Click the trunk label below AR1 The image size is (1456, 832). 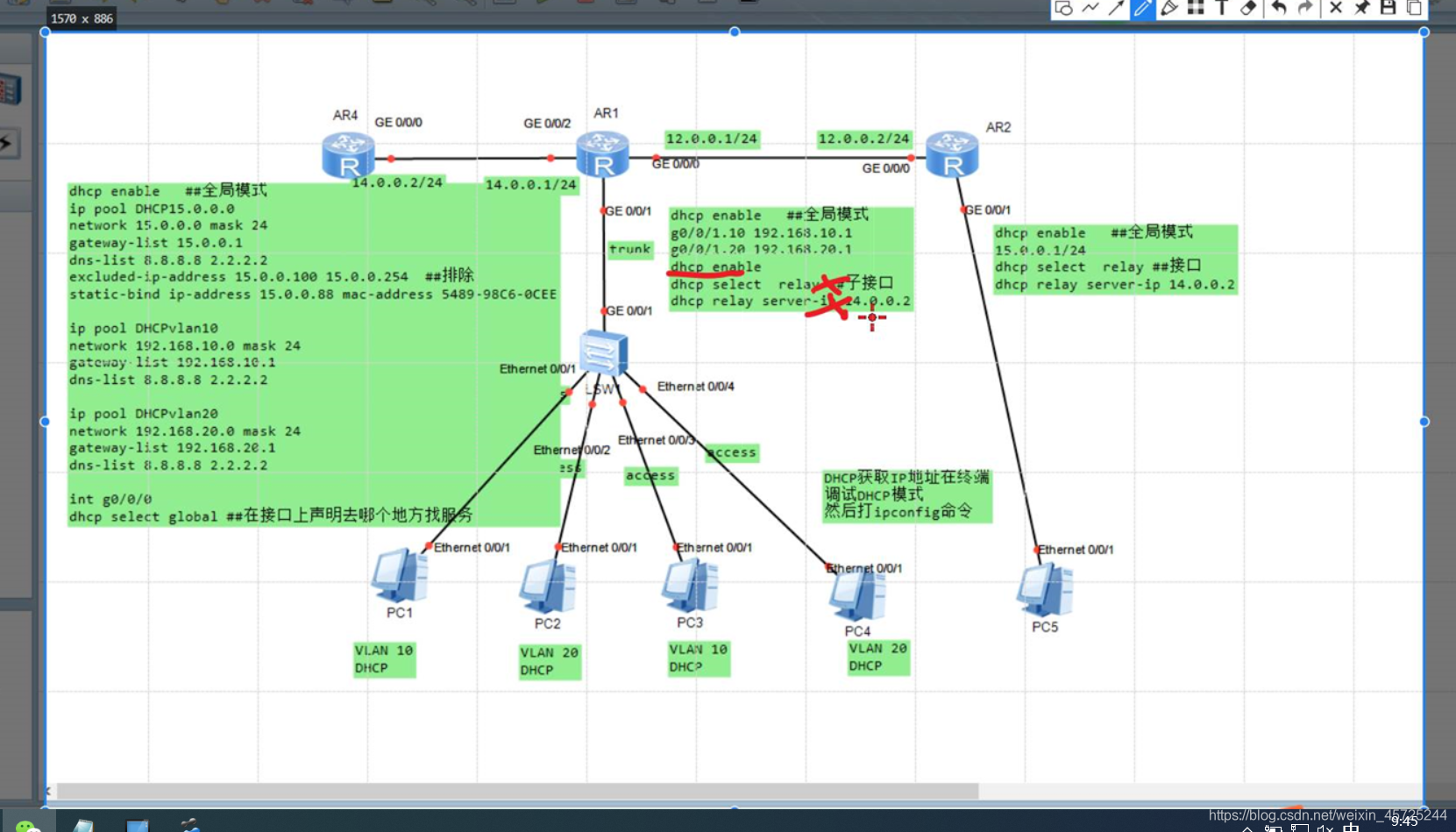pyautogui.click(x=630, y=249)
